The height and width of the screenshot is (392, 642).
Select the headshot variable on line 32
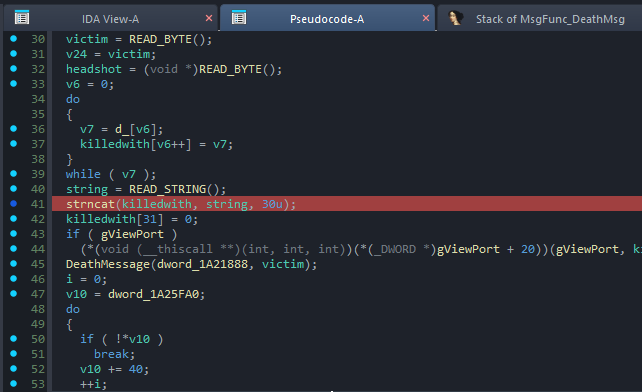(94, 69)
